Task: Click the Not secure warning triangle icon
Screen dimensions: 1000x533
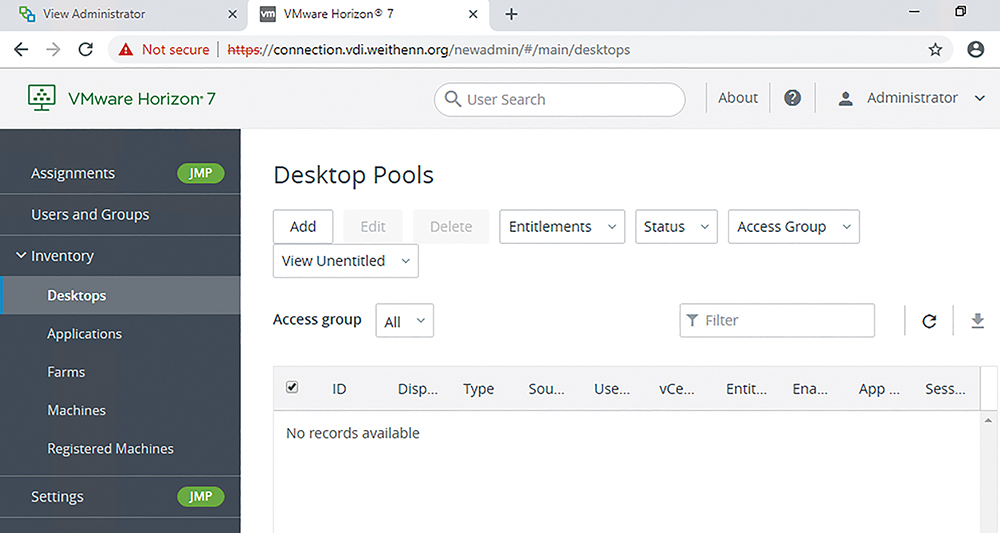Action: 126,50
